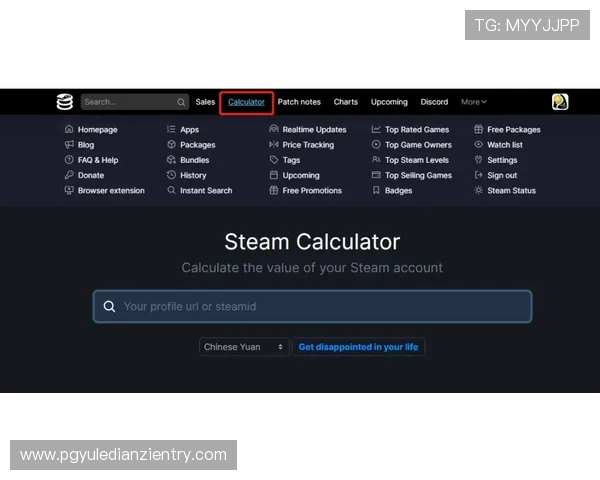This screenshot has width=600, height=480.
Task: Click the Sign out arrow icon
Action: [478, 175]
